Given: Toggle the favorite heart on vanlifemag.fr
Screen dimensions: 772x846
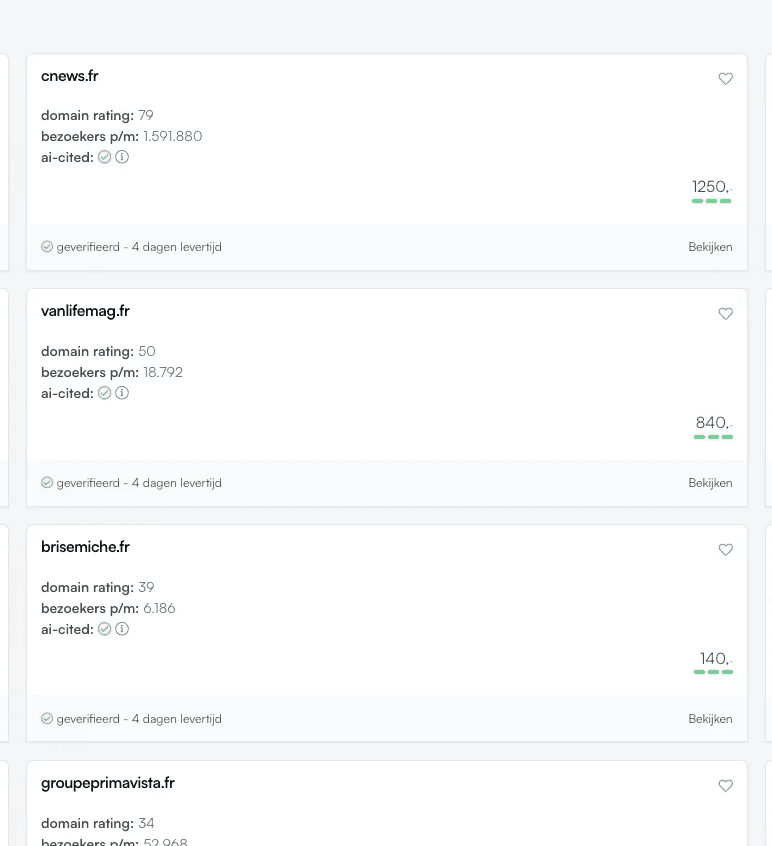Looking at the screenshot, I should 725,313.
